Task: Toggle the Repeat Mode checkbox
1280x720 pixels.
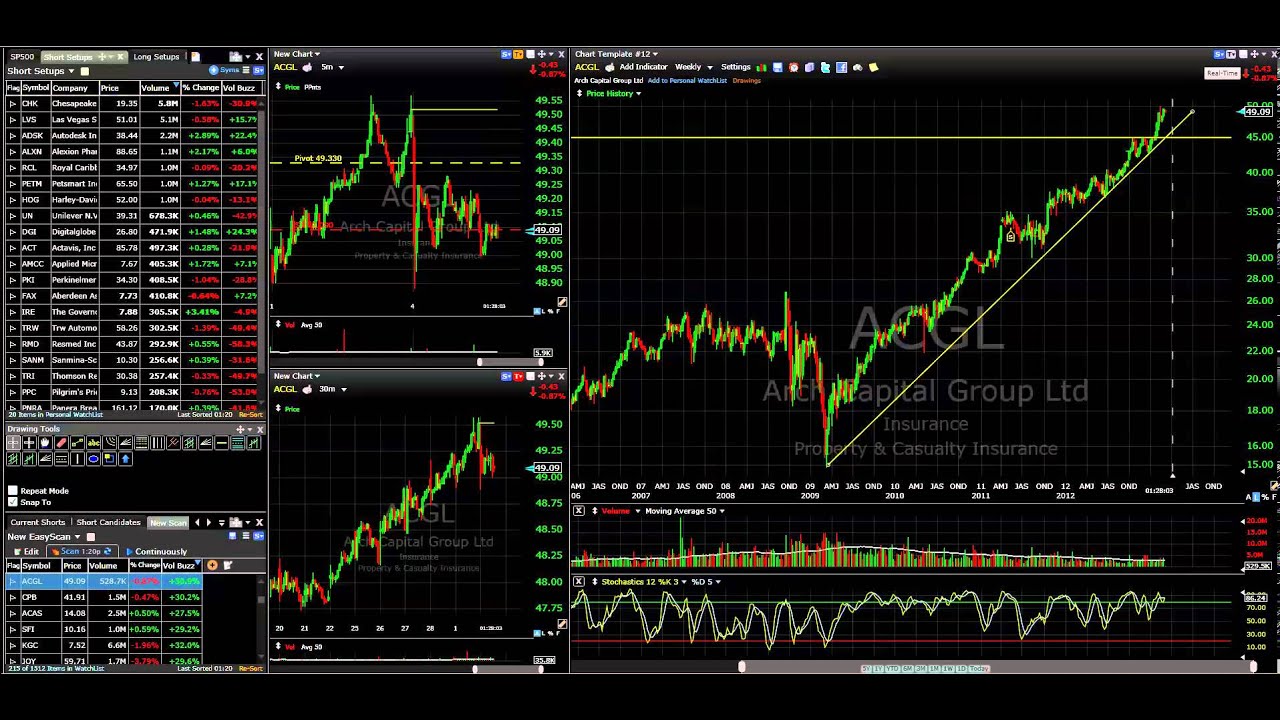Action: coord(13,491)
